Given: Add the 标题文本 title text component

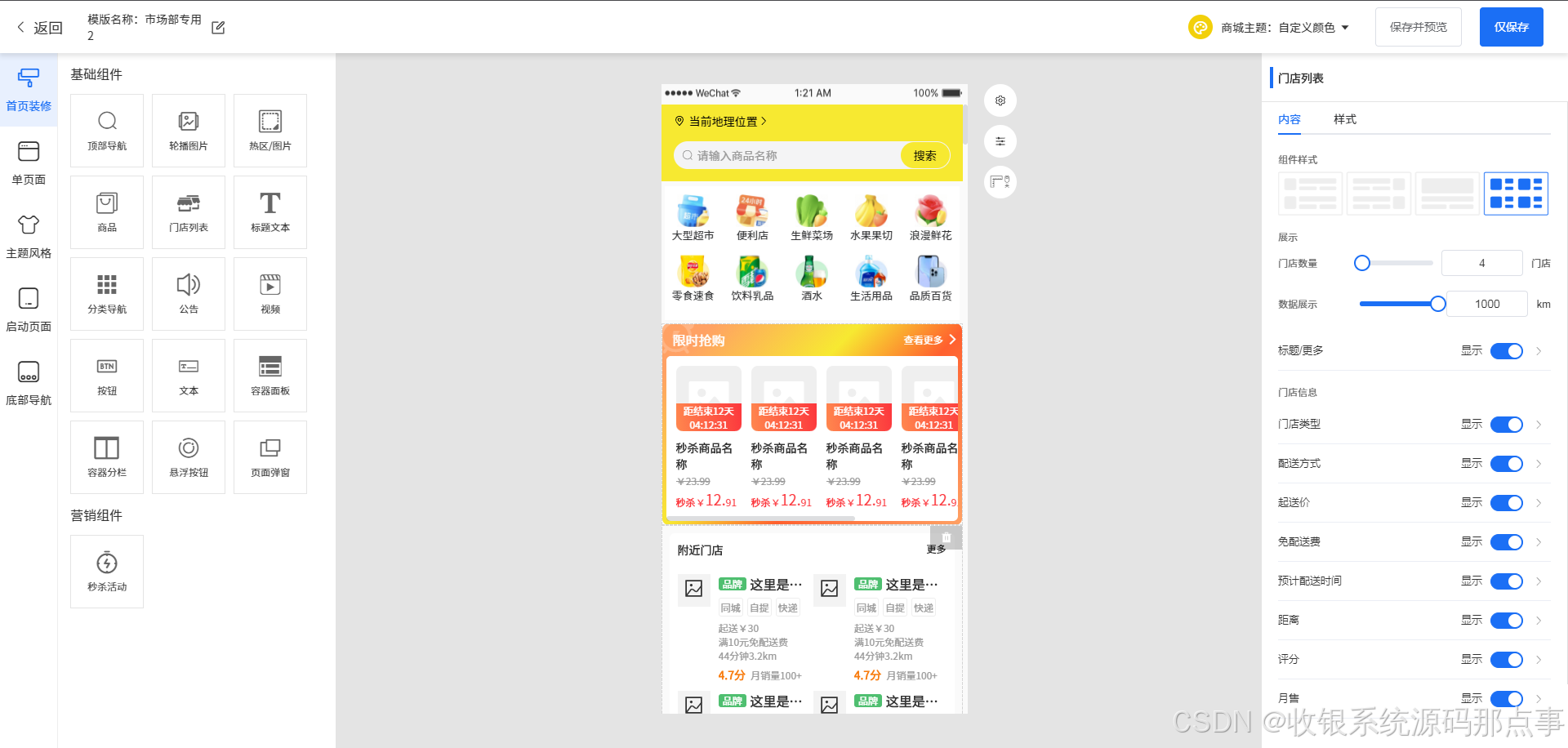Looking at the screenshot, I should pos(270,212).
